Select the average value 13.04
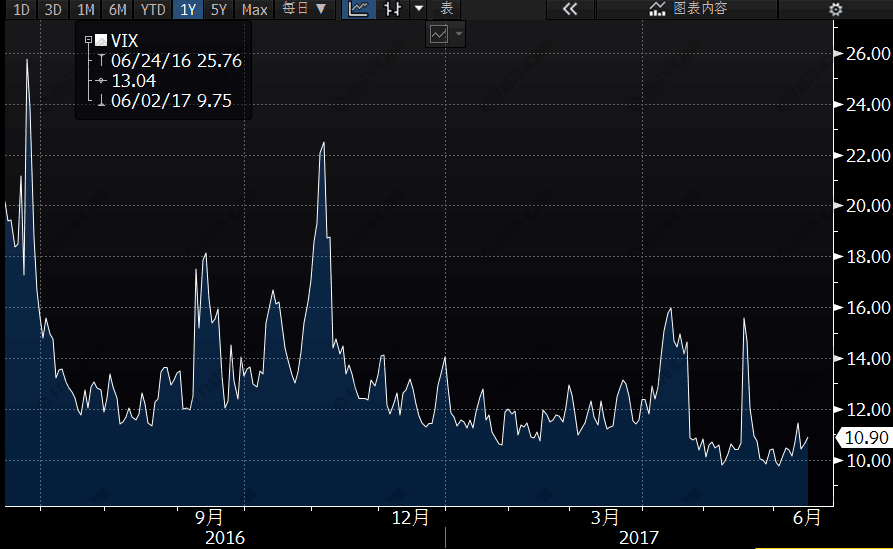This screenshot has width=893, height=549. coord(133,81)
